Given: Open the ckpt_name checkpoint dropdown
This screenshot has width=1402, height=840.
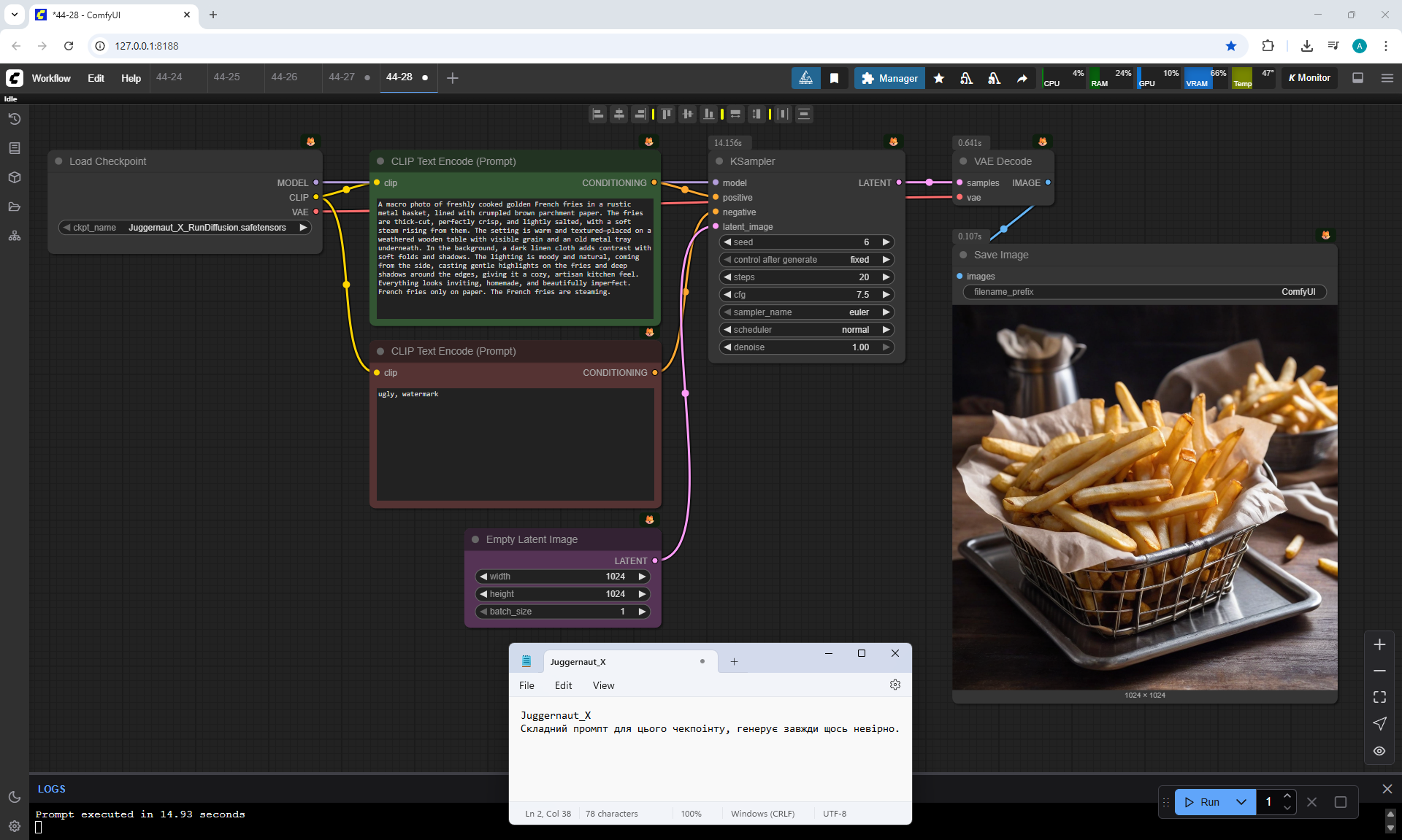Looking at the screenshot, I should (185, 228).
